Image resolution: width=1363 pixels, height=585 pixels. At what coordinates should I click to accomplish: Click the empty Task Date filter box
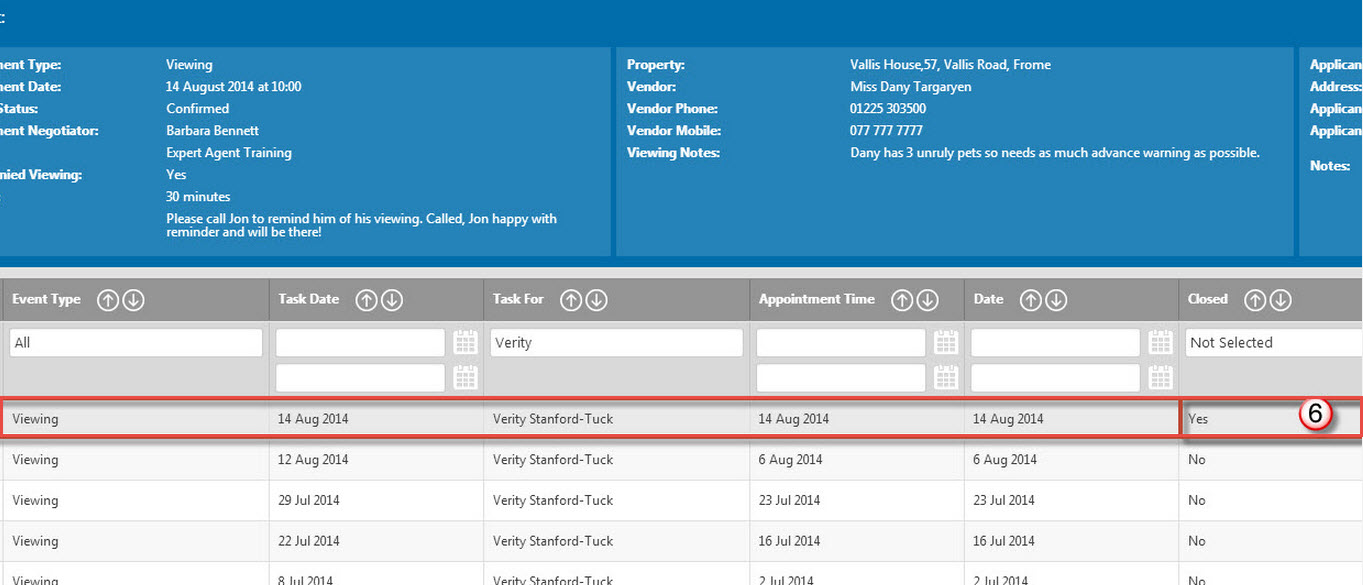(x=360, y=342)
